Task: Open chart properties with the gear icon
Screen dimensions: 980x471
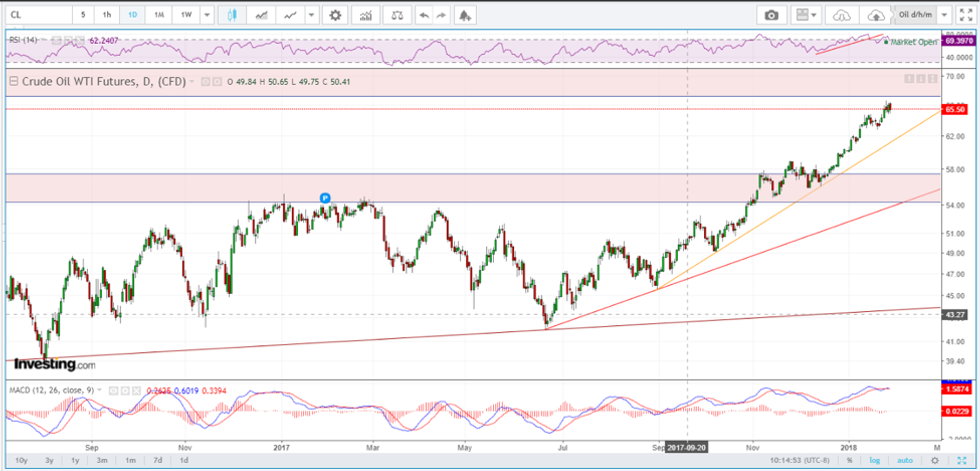Action: [x=335, y=15]
